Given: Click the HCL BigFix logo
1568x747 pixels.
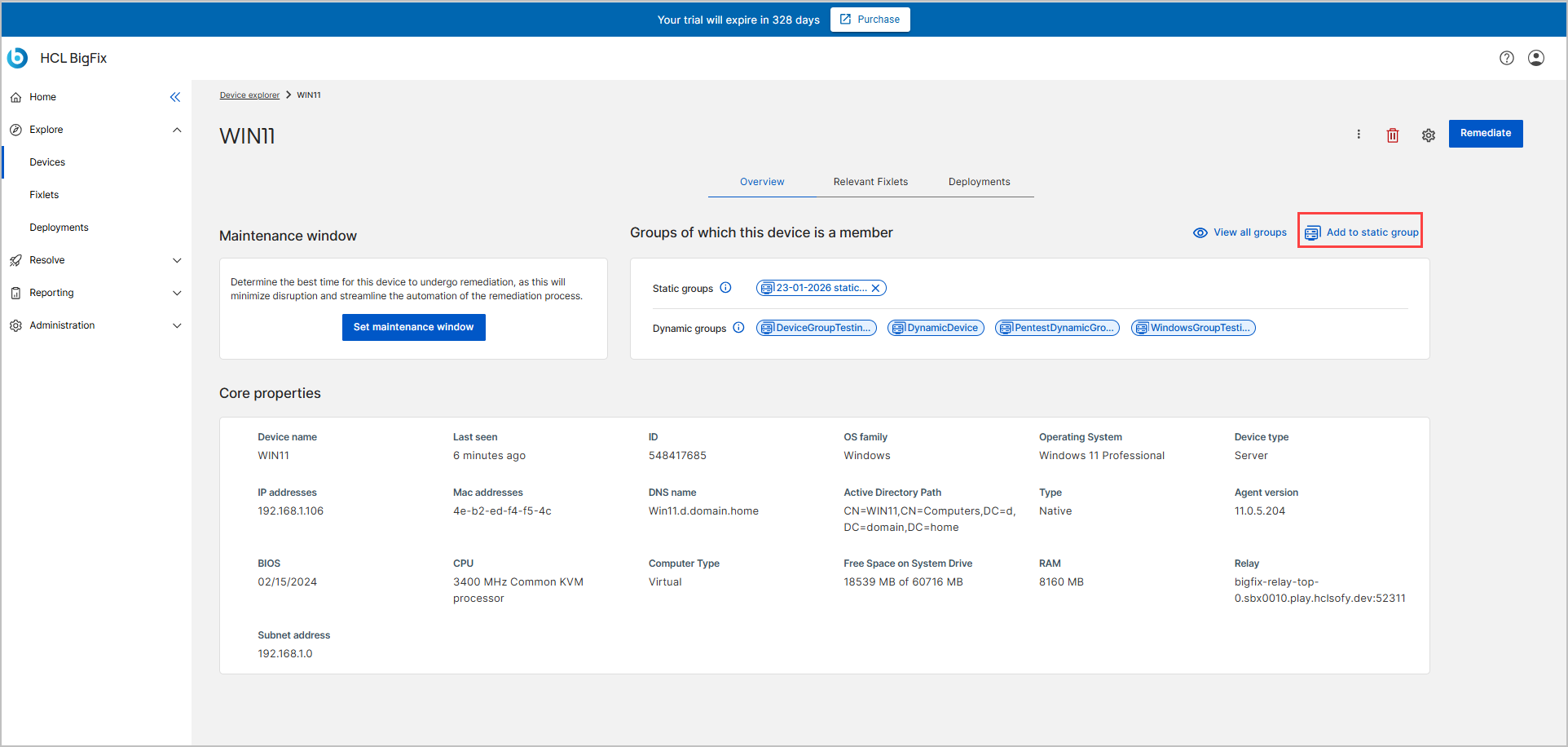Looking at the screenshot, I should [18, 58].
